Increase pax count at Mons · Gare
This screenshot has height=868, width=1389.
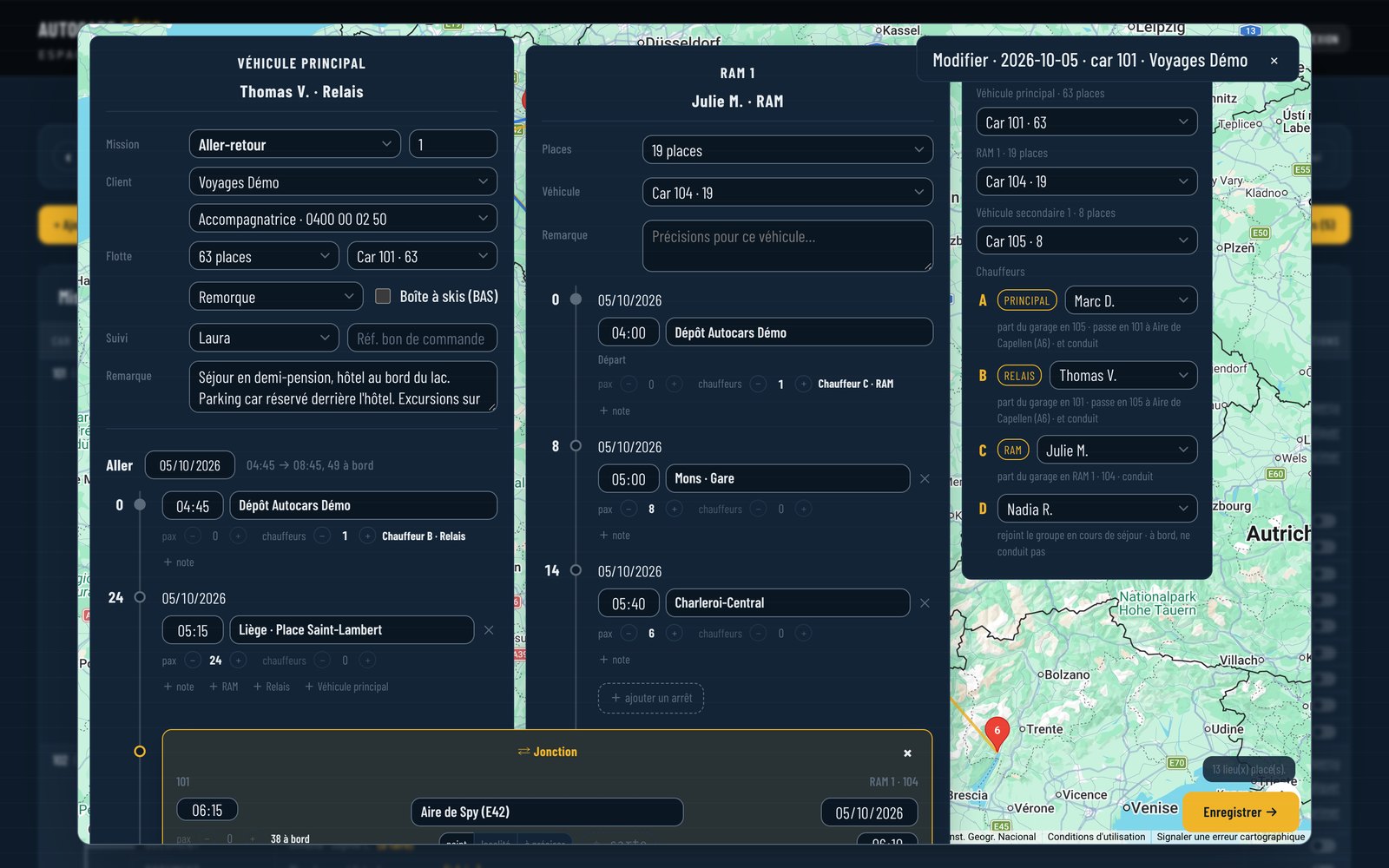click(x=675, y=510)
